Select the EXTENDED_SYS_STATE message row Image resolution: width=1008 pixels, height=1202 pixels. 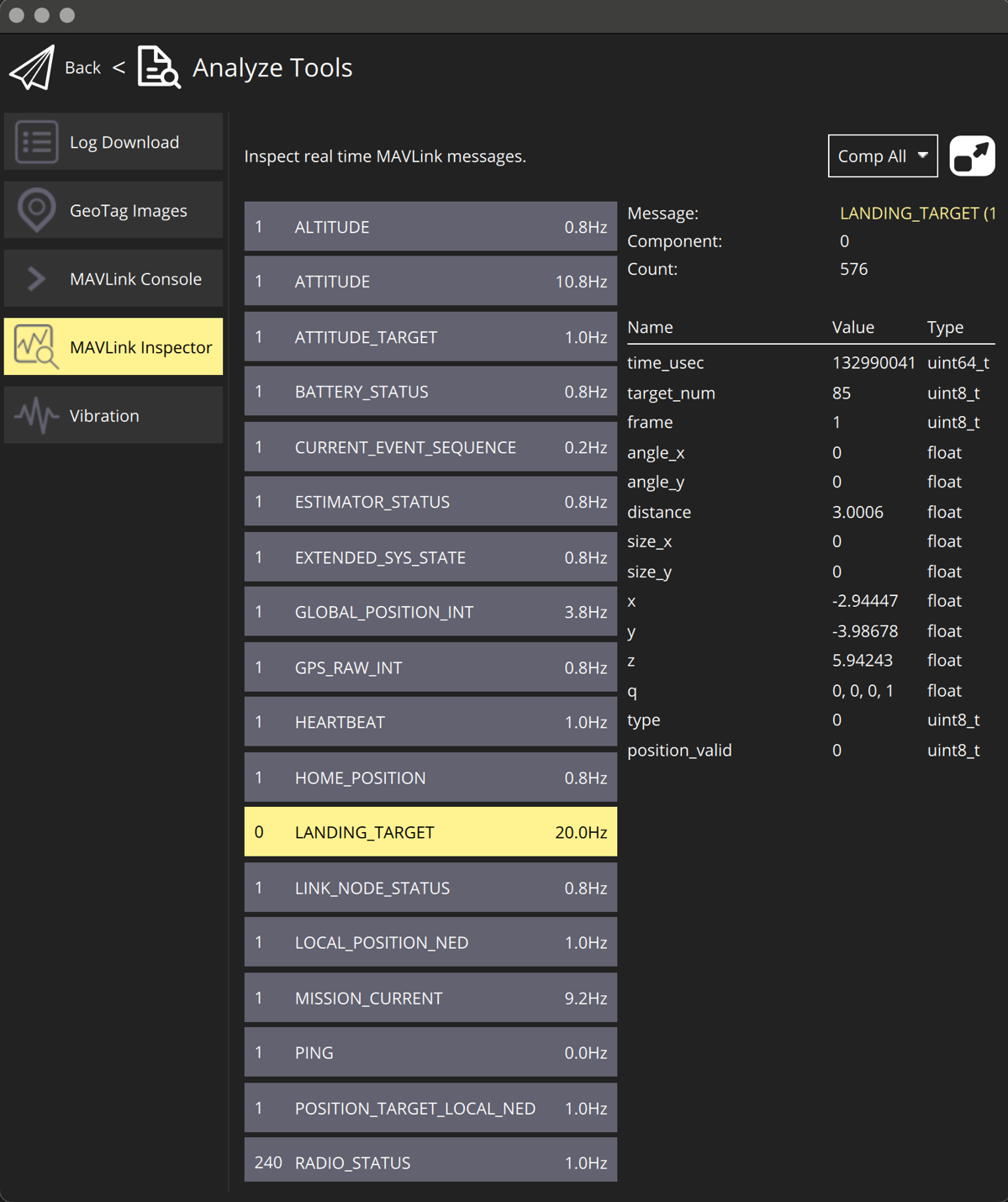tap(430, 557)
